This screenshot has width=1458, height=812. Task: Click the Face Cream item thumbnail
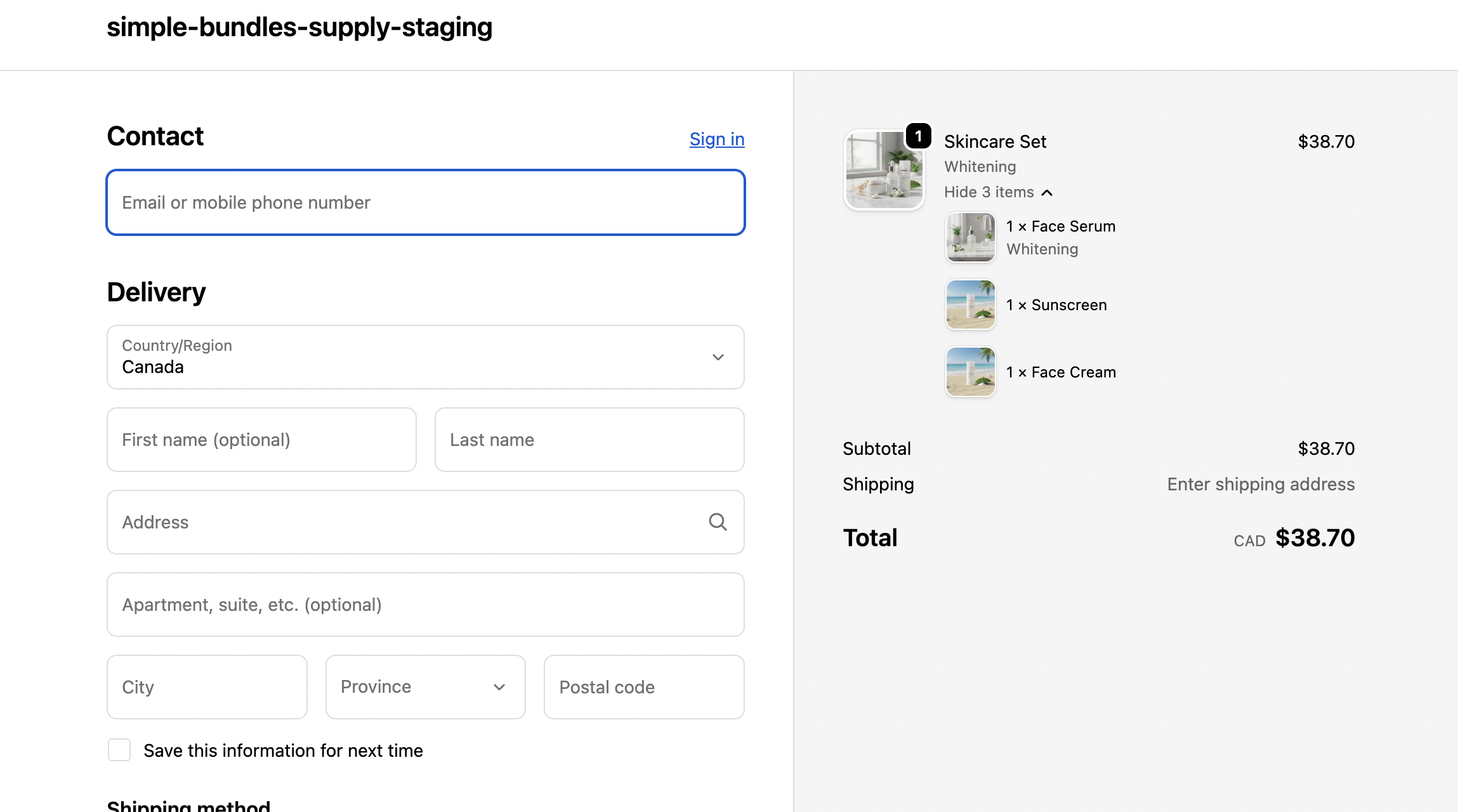(x=970, y=372)
